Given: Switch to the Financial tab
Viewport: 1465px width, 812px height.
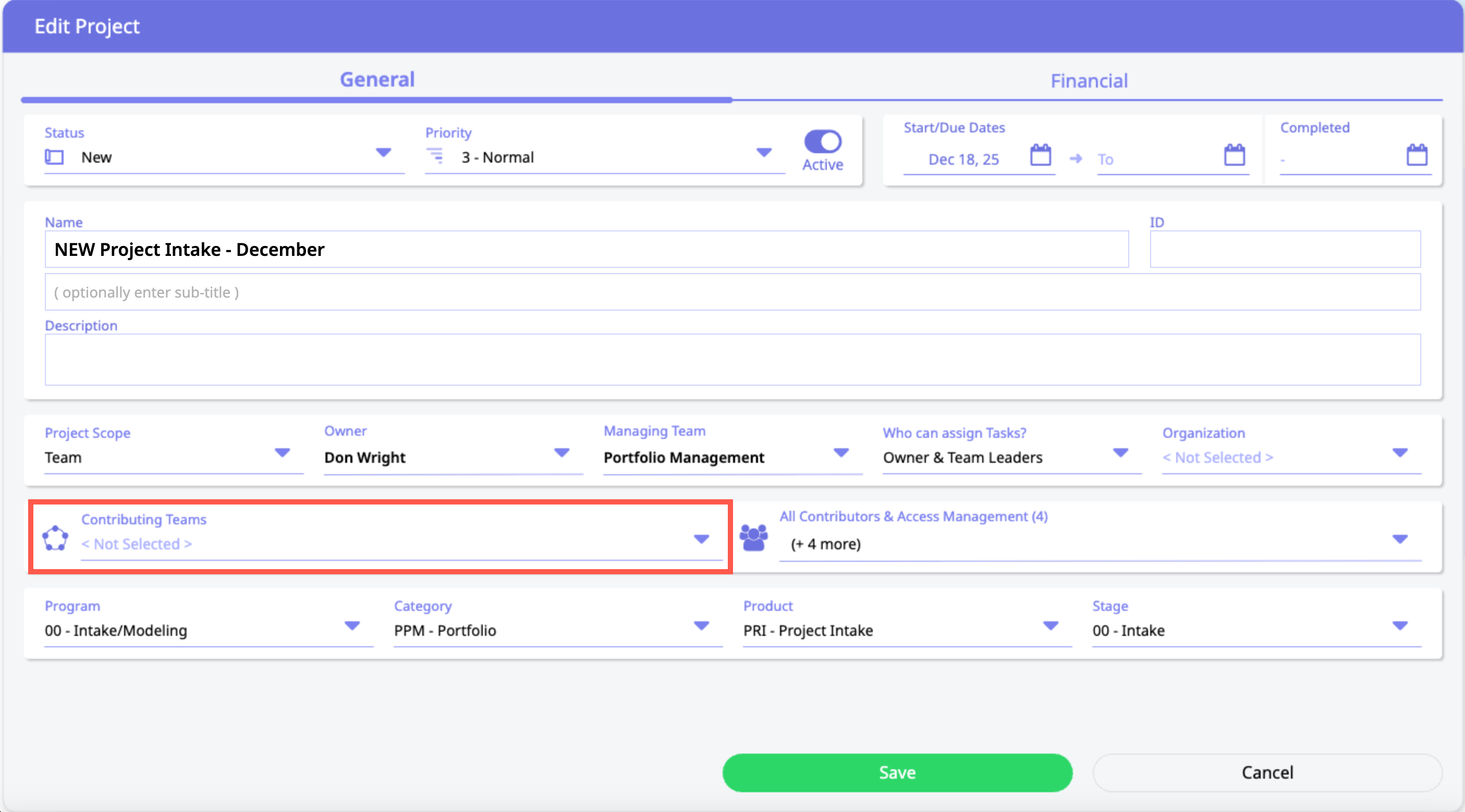Looking at the screenshot, I should pyautogui.click(x=1089, y=81).
